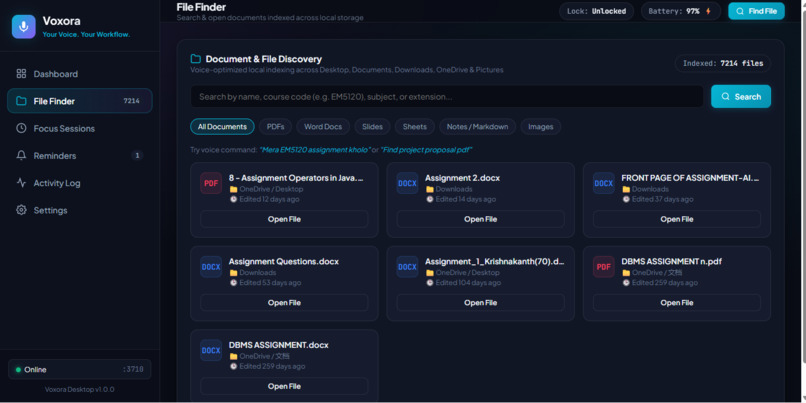Click the Dashboard grid icon
Screen dimensions: 806x403
tap(21, 74)
